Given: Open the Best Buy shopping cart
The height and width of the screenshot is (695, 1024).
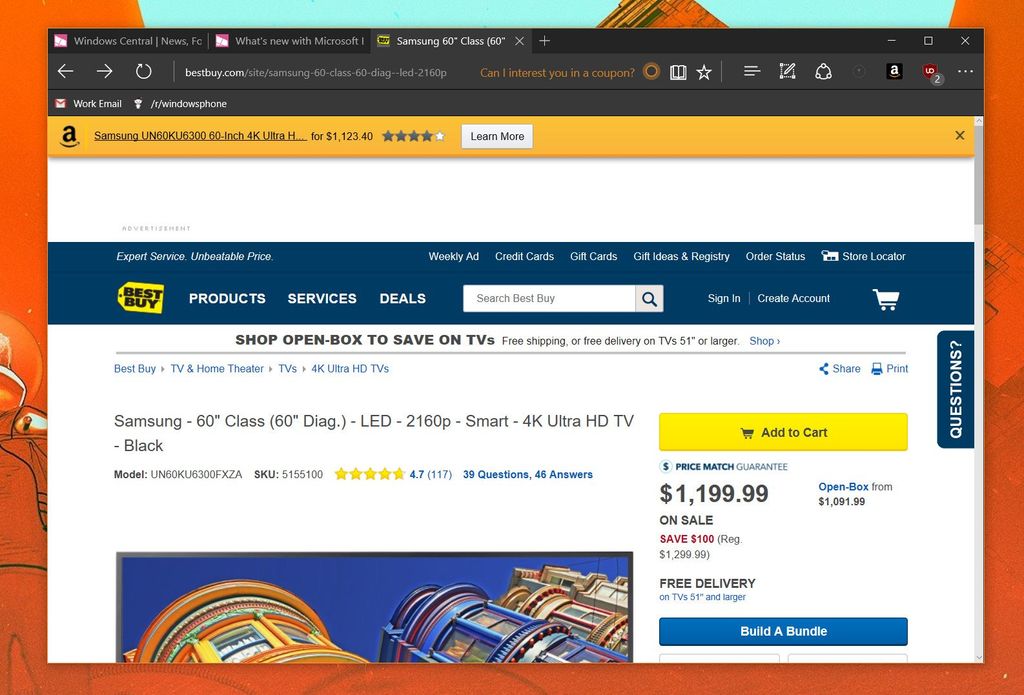Looking at the screenshot, I should point(884,298).
